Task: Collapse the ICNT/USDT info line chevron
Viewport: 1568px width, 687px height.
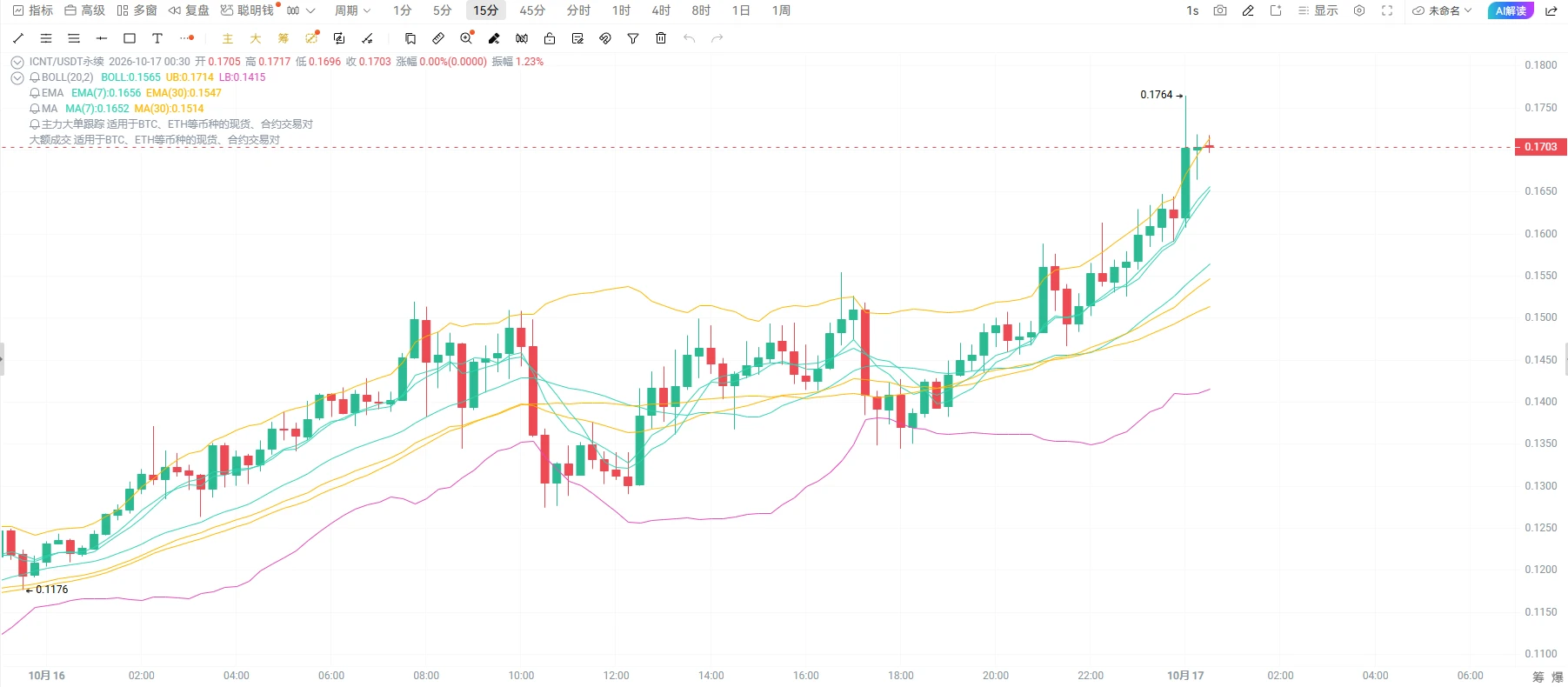Action: [x=17, y=62]
